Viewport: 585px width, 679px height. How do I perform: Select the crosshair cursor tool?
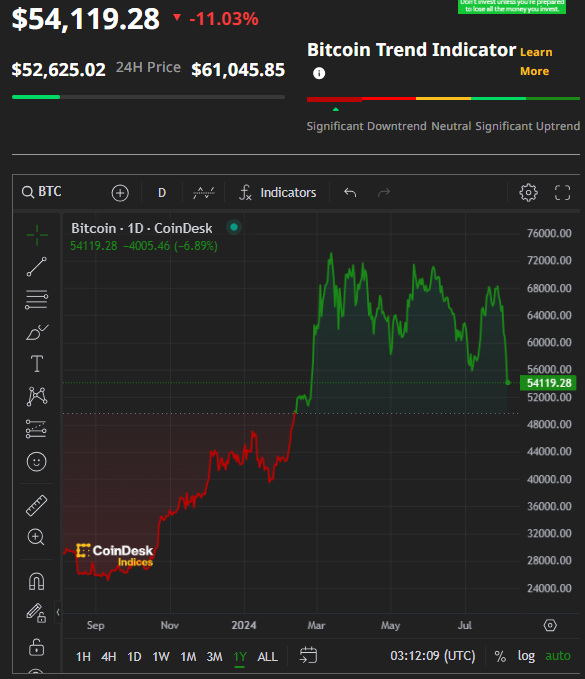[37, 235]
